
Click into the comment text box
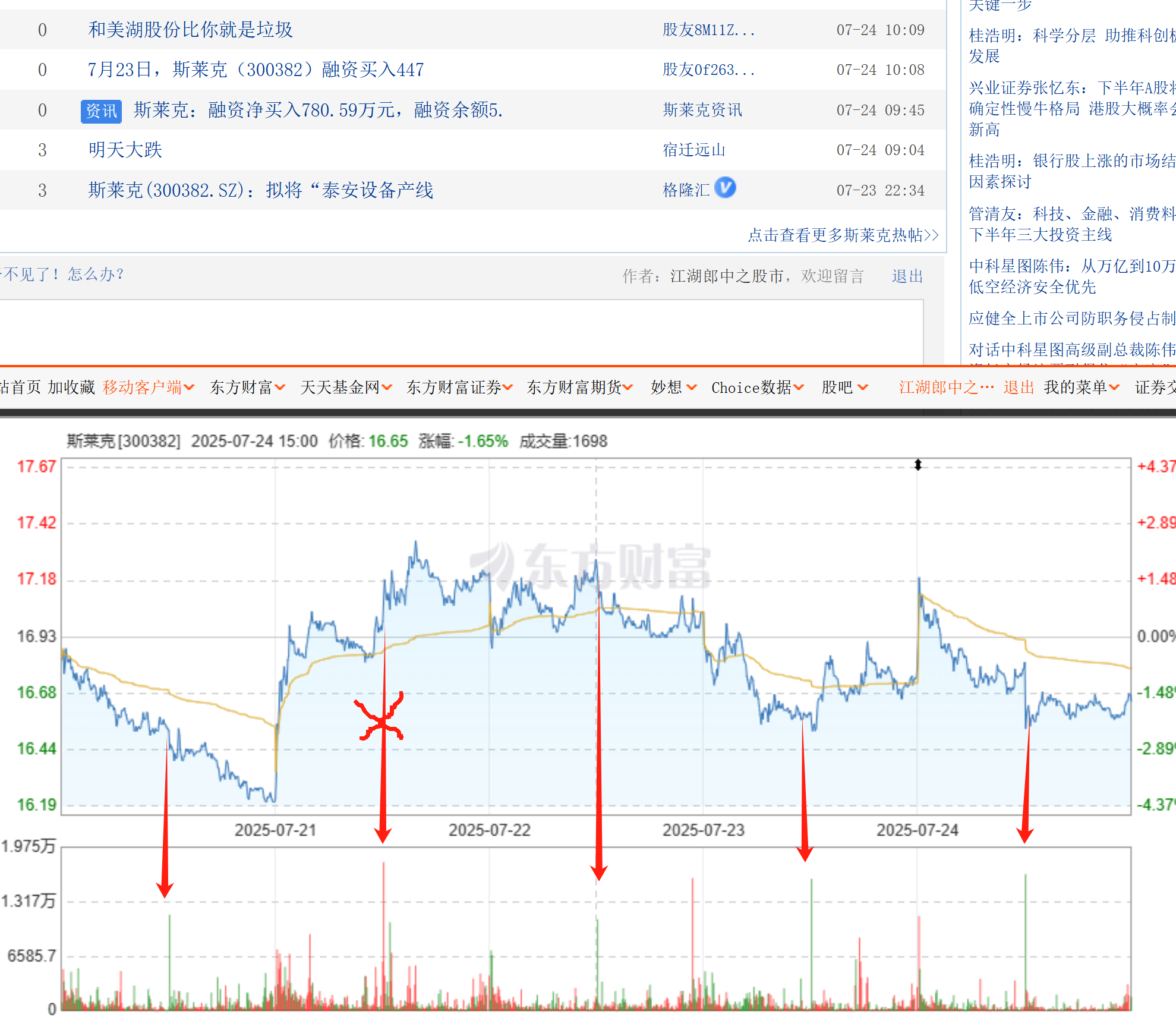coord(461,332)
